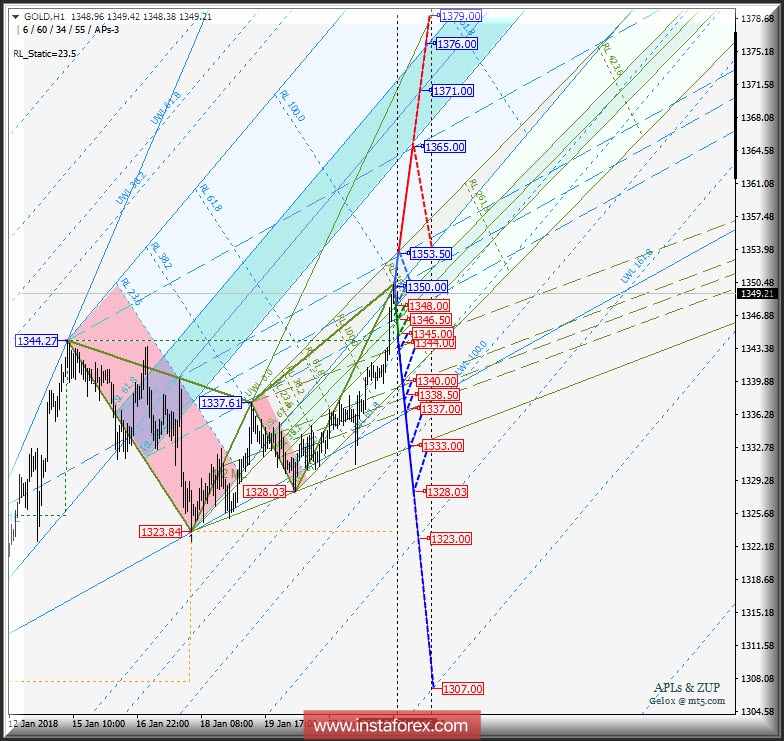The image size is (784, 741).
Task: Select the GOLD,H1 symbol title text
Action: point(44,16)
